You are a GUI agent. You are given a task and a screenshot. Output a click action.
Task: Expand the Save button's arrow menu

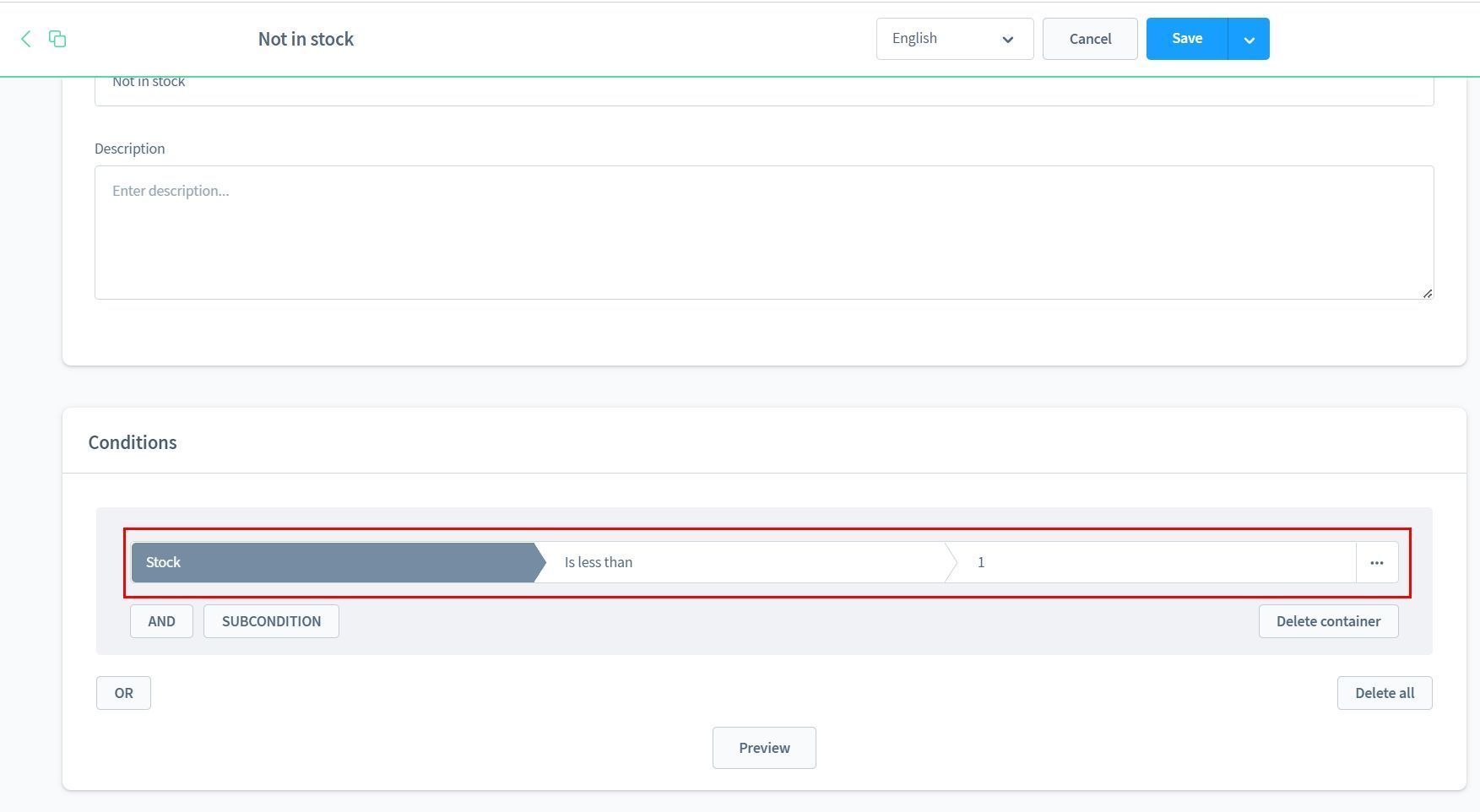1249,40
